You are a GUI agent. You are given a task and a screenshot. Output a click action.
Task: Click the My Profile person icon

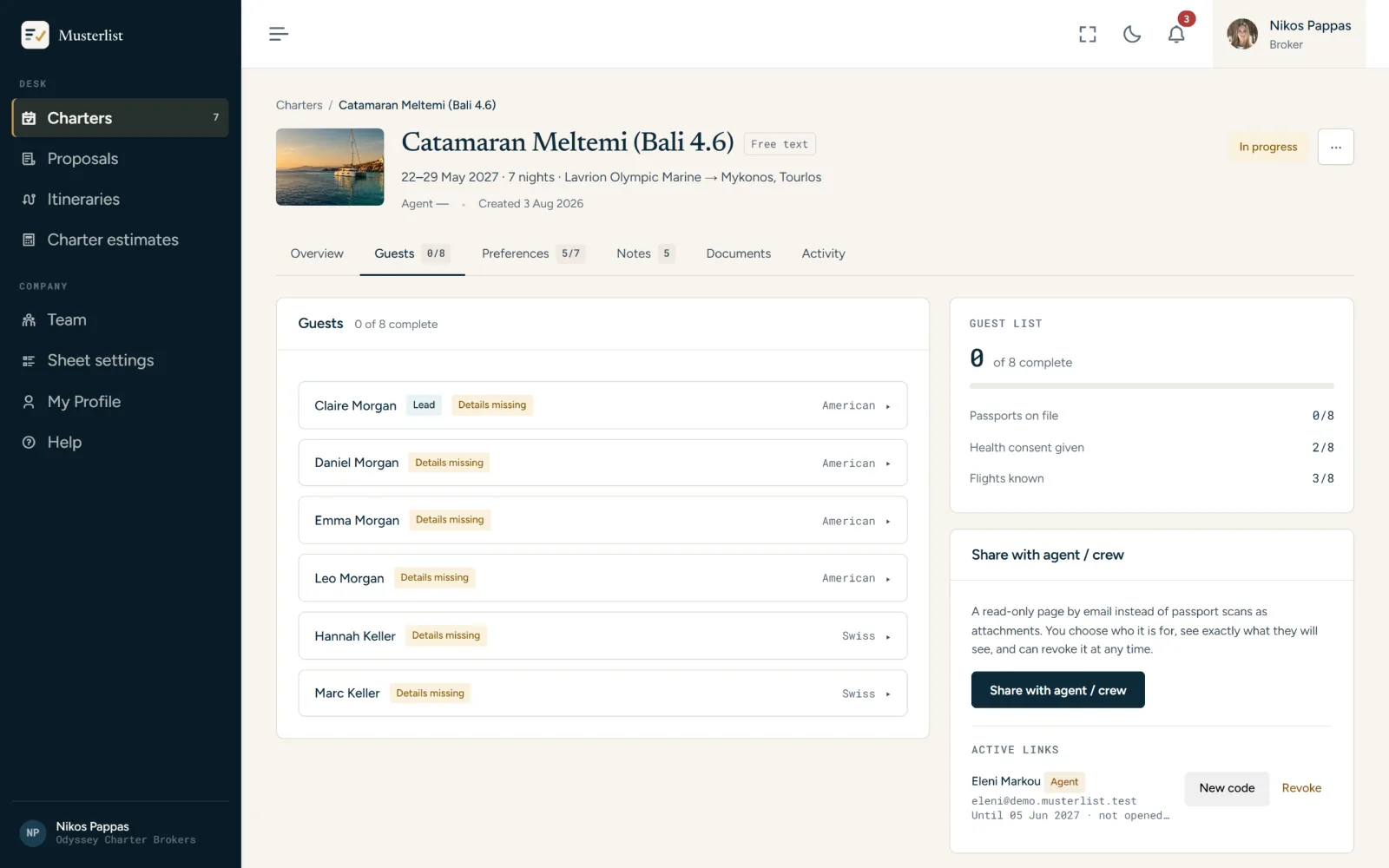pyautogui.click(x=29, y=402)
